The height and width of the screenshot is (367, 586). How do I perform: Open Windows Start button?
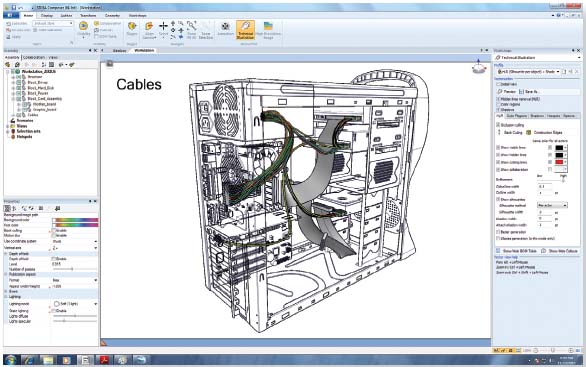coord(10,360)
